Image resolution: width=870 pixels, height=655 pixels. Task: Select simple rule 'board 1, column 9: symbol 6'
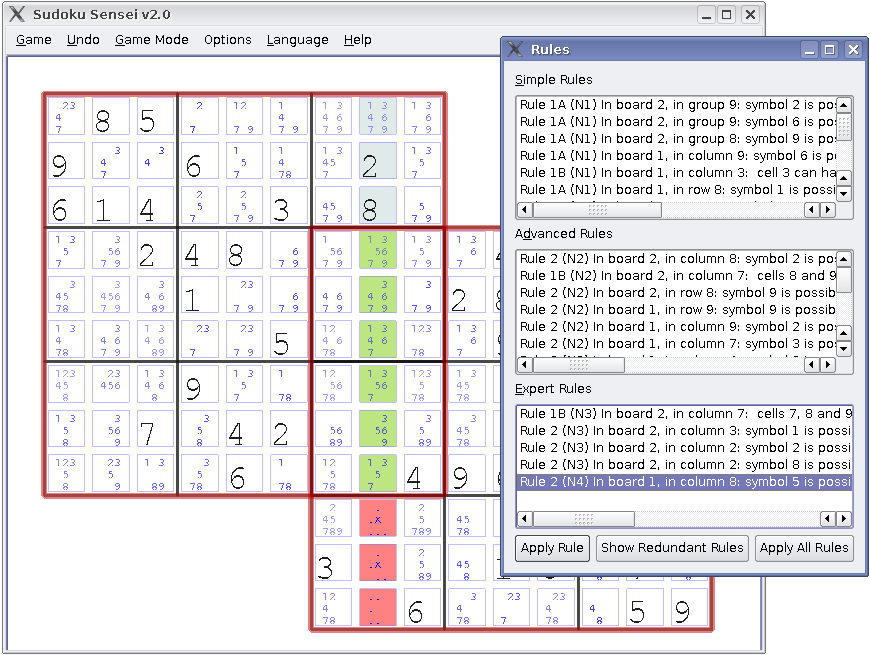[676, 156]
